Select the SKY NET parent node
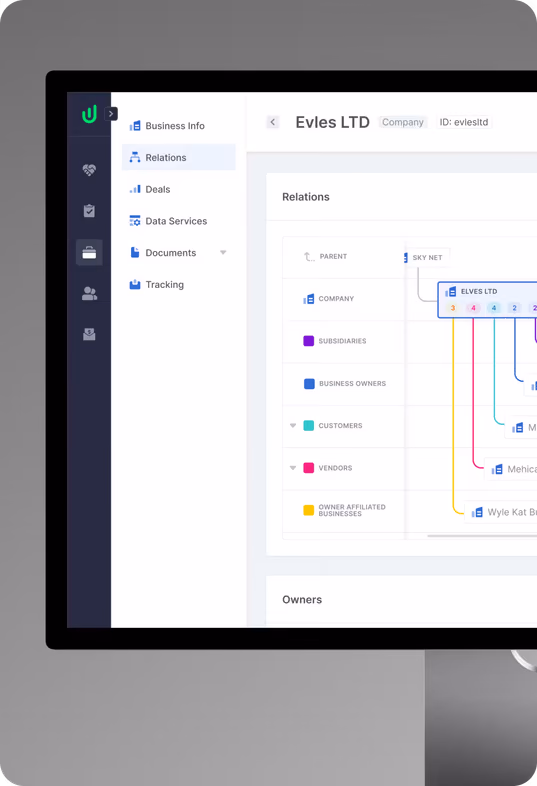537x786 pixels. pos(427,258)
